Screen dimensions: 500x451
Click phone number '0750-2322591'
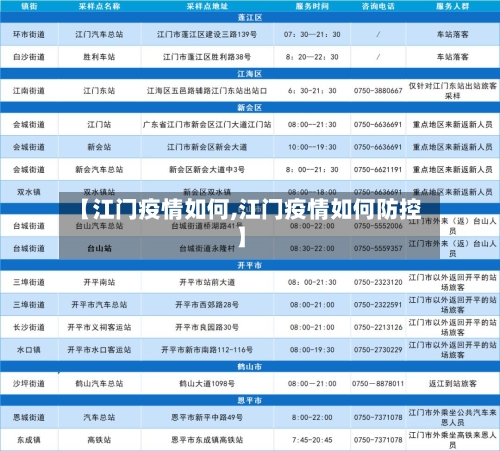click(378, 305)
